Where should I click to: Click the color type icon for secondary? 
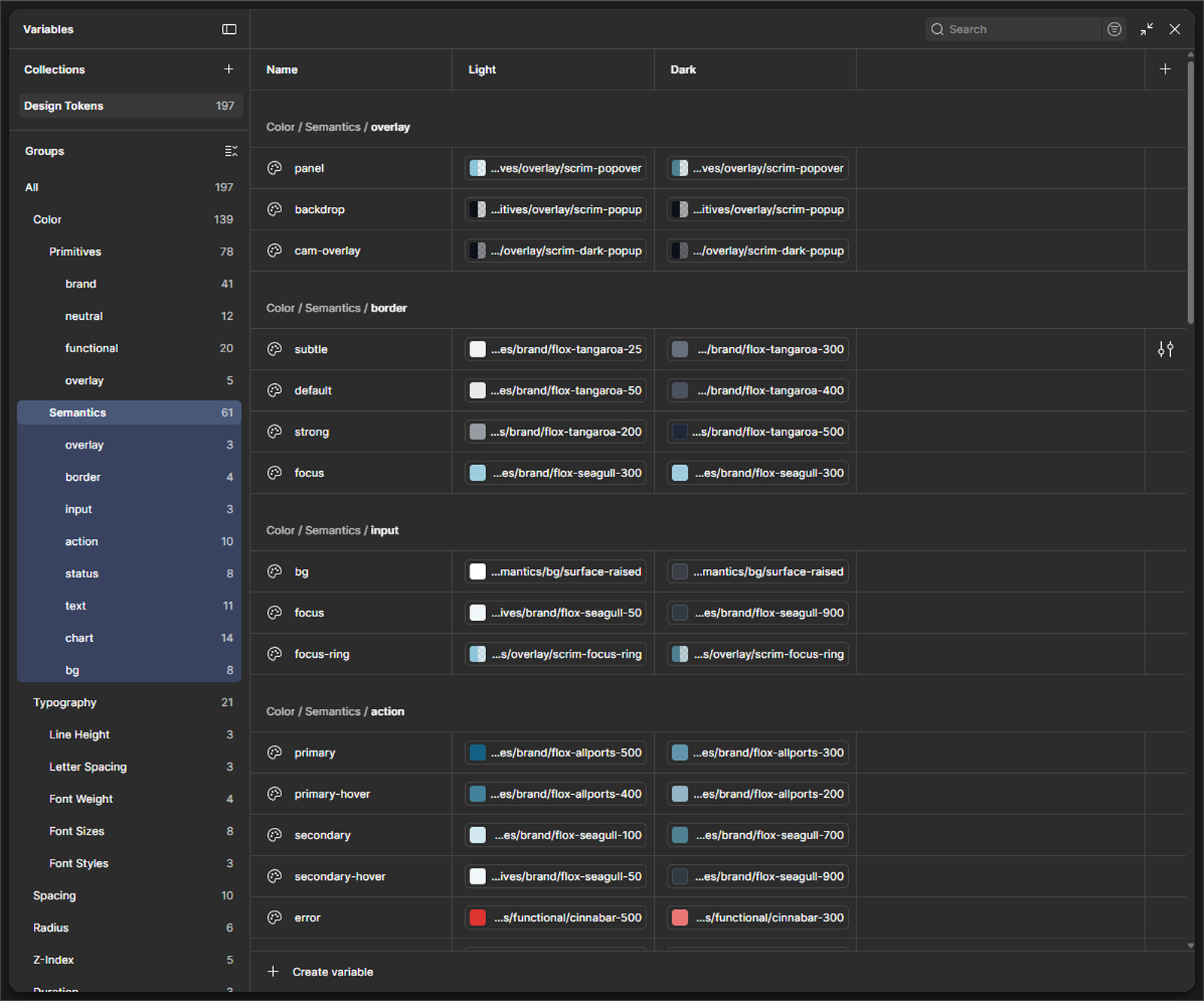click(275, 835)
